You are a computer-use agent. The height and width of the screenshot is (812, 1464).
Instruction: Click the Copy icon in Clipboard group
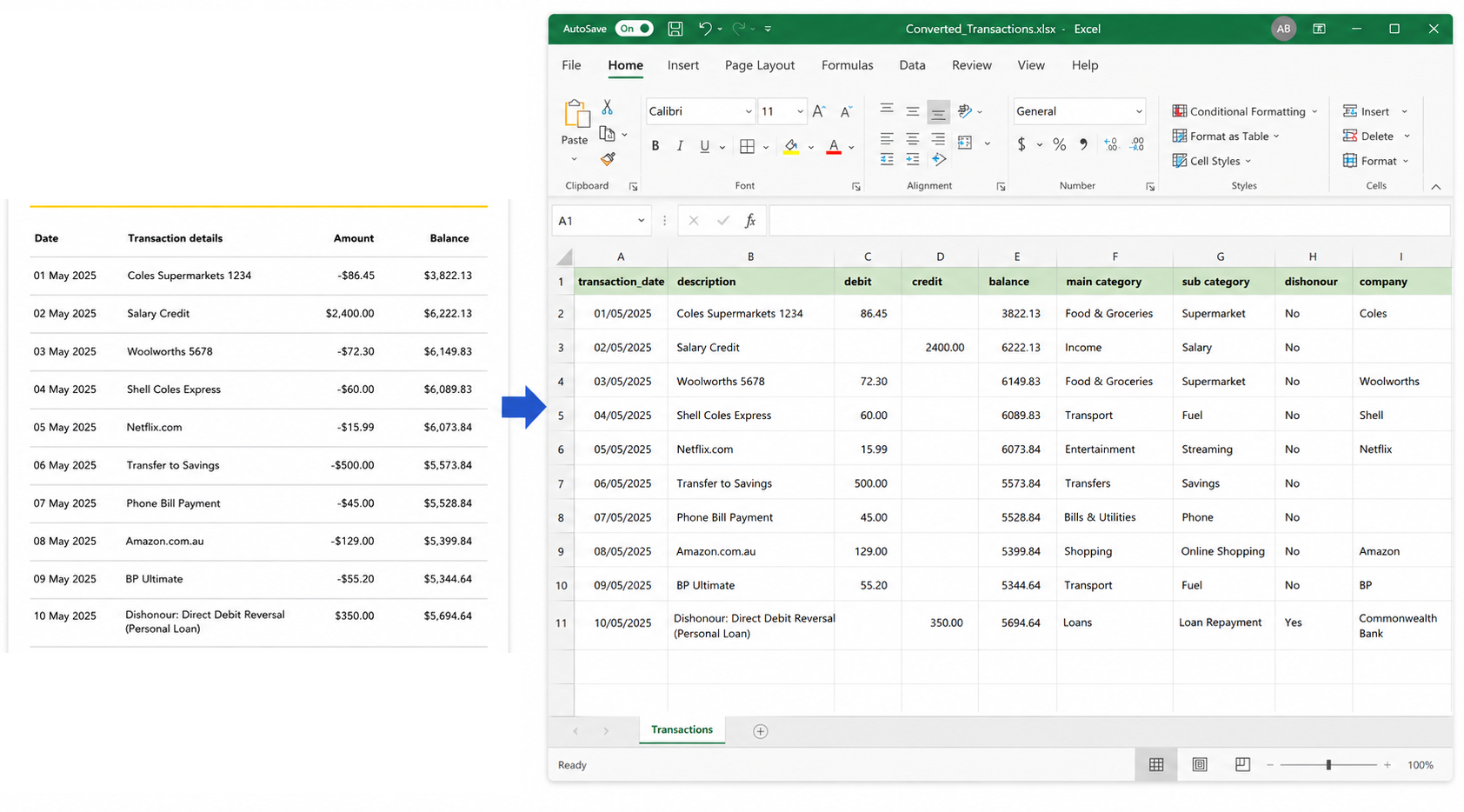point(608,134)
